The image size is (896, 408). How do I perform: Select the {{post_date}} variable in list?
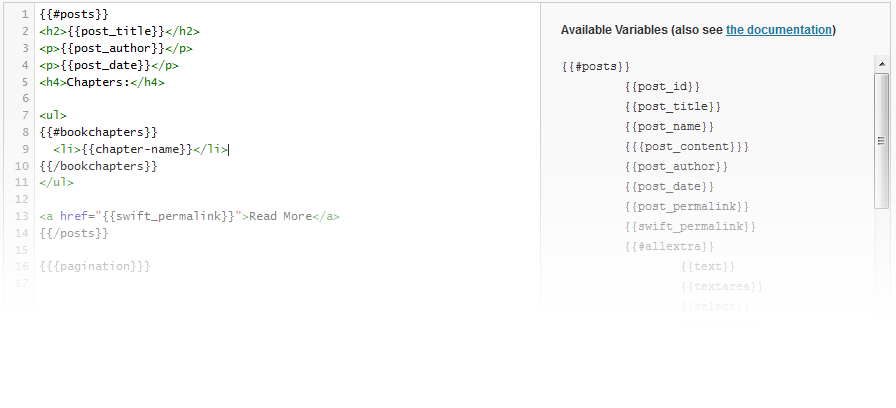pos(669,187)
